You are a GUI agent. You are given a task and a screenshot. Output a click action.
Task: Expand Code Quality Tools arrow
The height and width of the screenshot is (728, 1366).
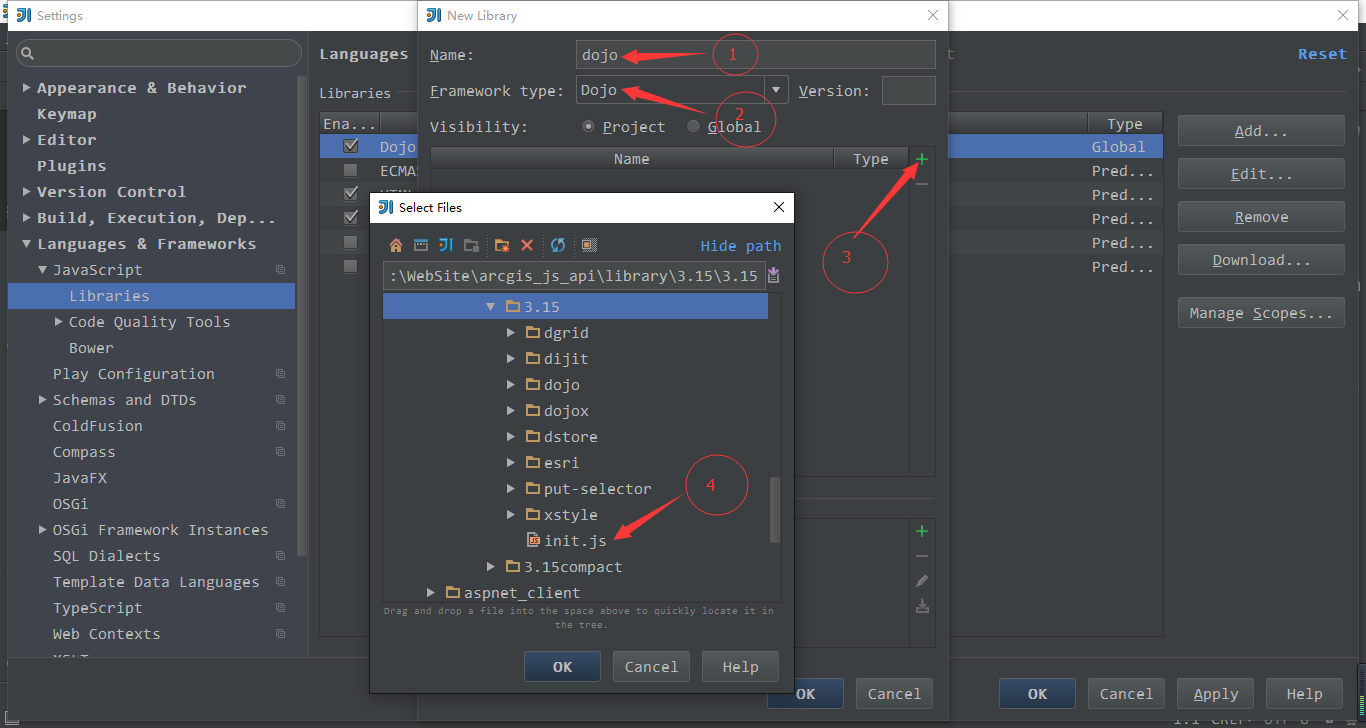58,322
